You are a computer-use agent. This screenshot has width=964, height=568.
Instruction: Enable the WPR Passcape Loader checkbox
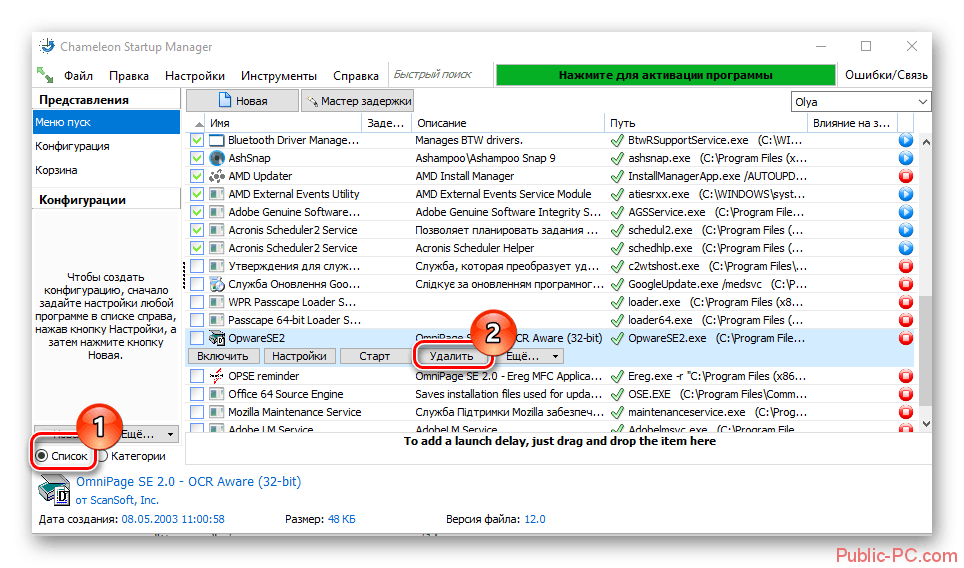pyautogui.click(x=197, y=302)
